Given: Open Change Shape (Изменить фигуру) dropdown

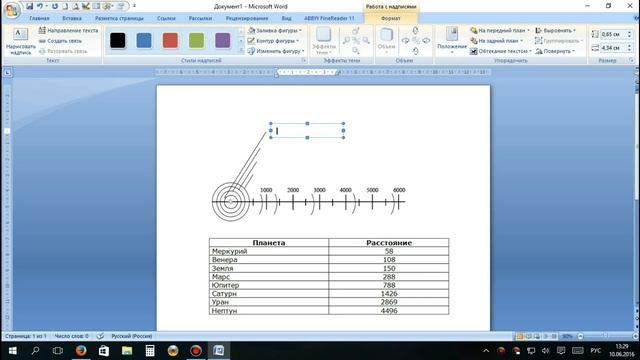Looking at the screenshot, I should [276, 51].
